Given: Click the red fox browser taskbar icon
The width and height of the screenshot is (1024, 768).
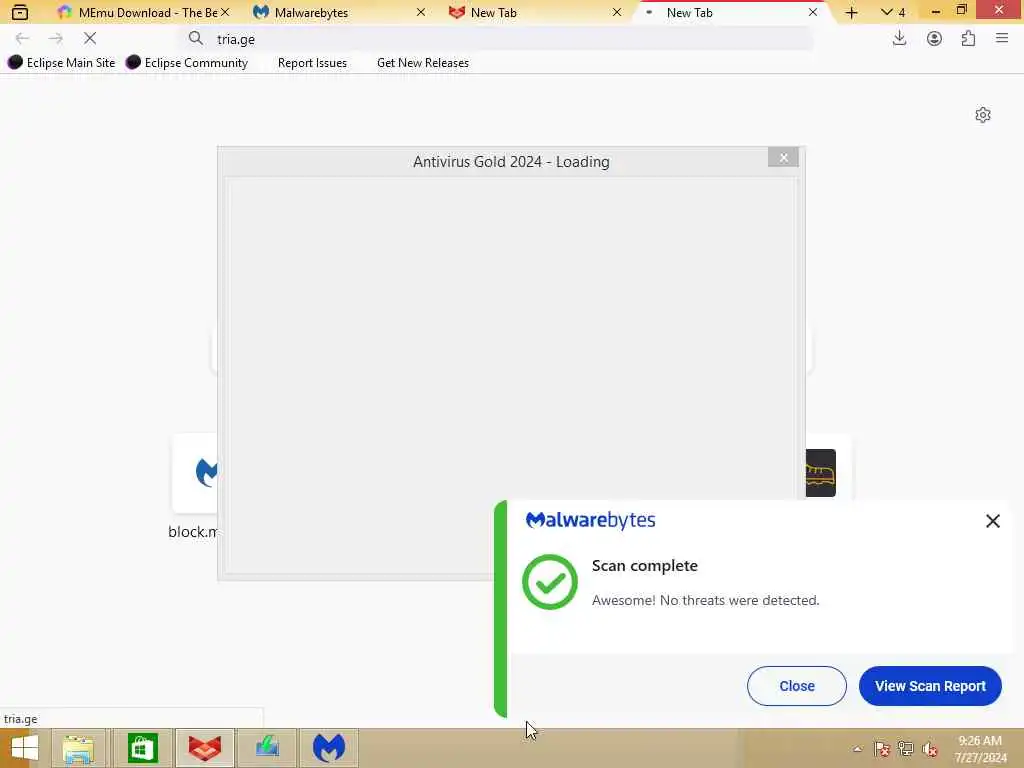Looking at the screenshot, I should point(205,748).
